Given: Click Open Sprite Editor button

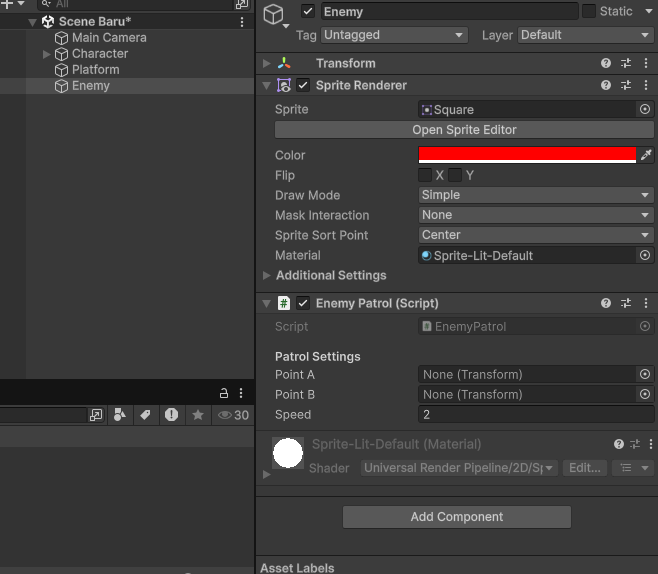Looking at the screenshot, I should tap(464, 130).
